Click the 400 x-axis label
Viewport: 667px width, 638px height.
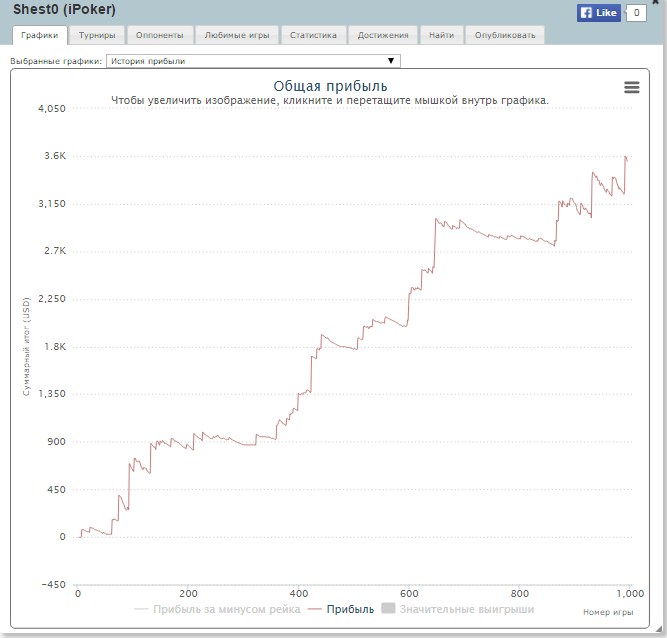pos(299,594)
